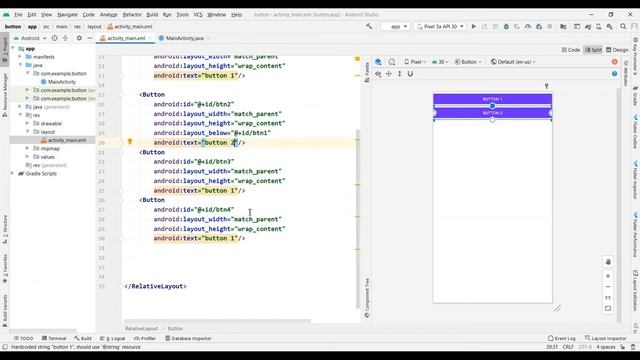Open the Terminal tool window
The image size is (640, 360).
pyautogui.click(x=54, y=338)
